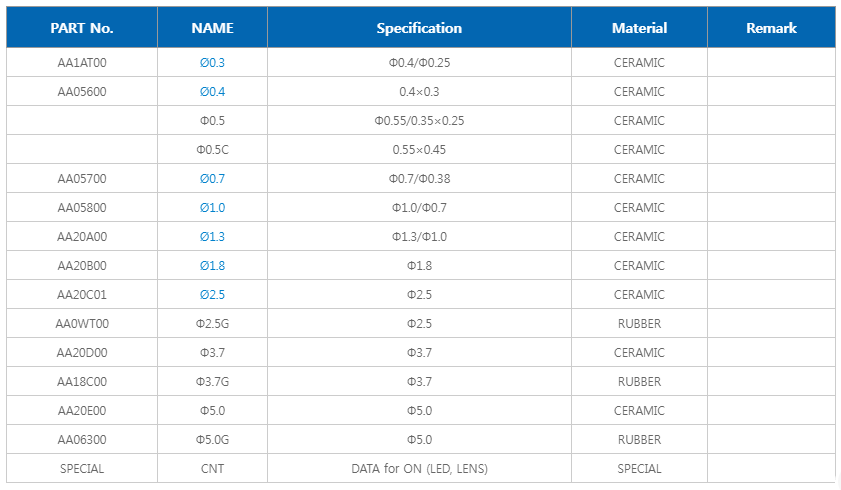Open the Ø1.3 product link

(x=212, y=237)
